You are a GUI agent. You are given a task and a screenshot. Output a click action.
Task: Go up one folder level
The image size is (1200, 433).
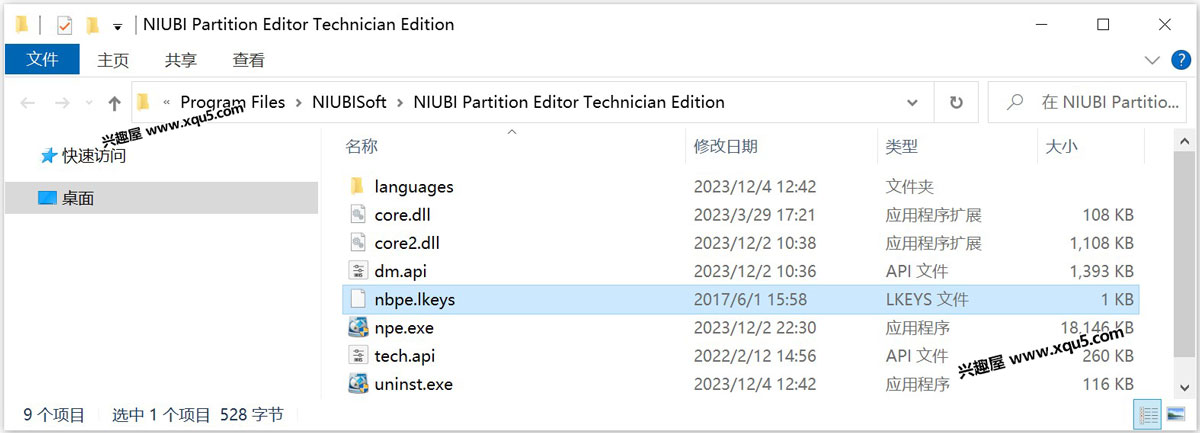point(114,102)
